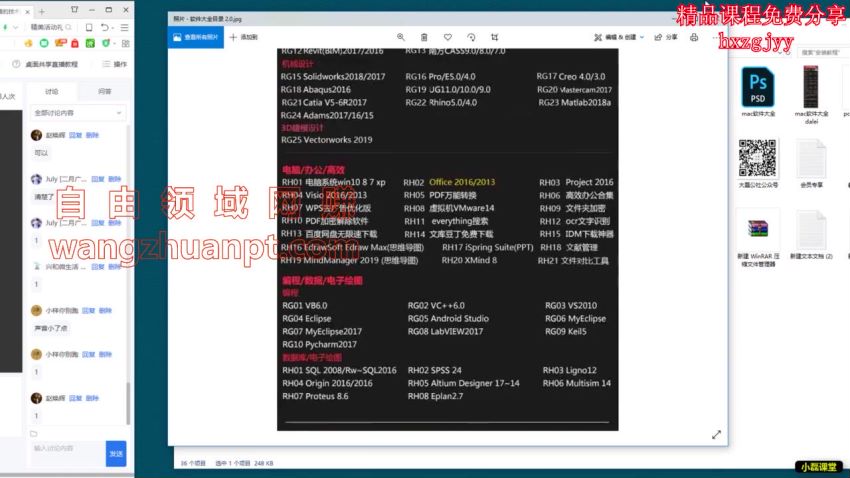Mark photo as favorite with heart icon
The image size is (850, 478).
pos(448,37)
